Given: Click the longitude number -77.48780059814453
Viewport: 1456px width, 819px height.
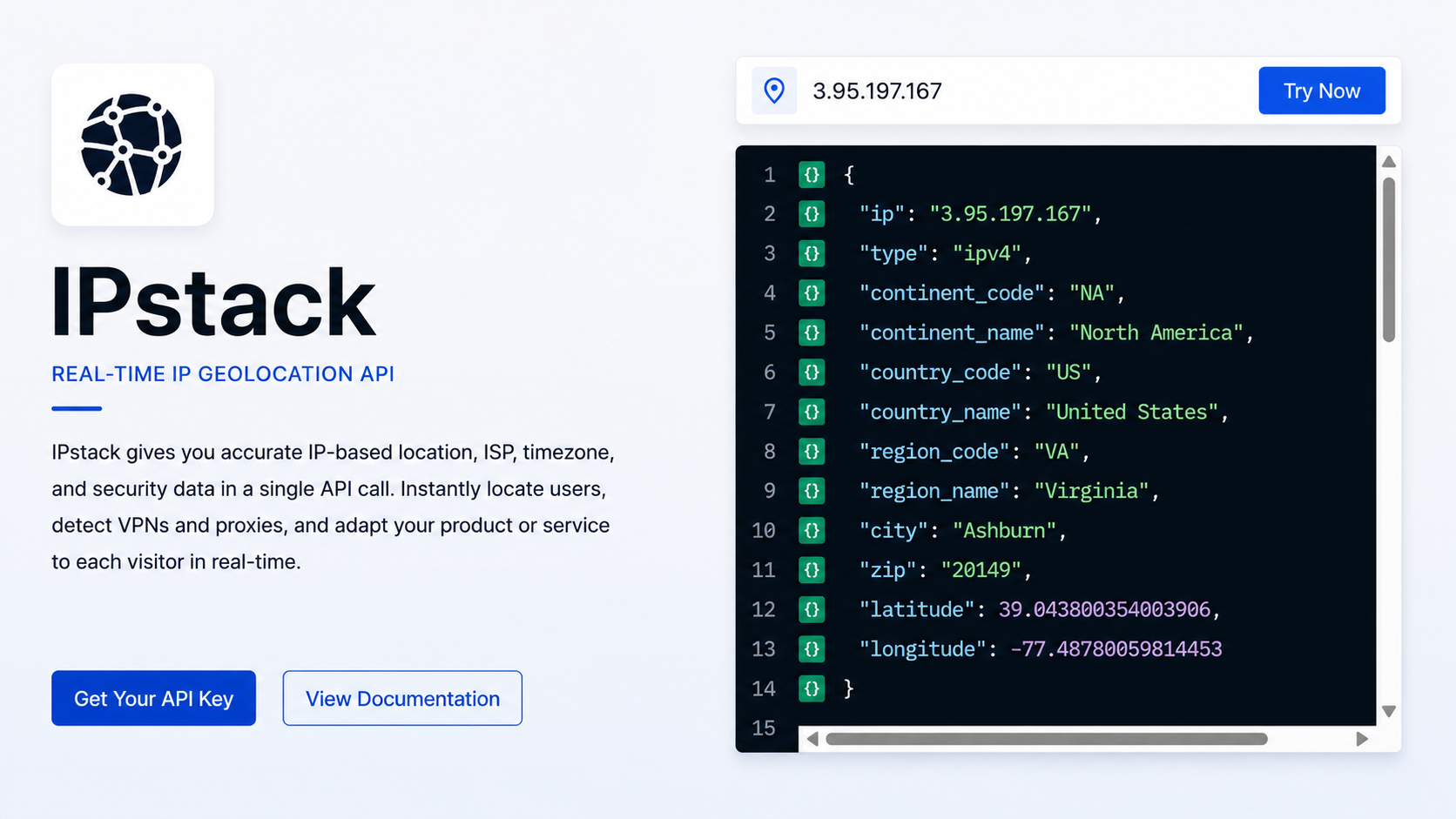Looking at the screenshot, I should 1116,649.
